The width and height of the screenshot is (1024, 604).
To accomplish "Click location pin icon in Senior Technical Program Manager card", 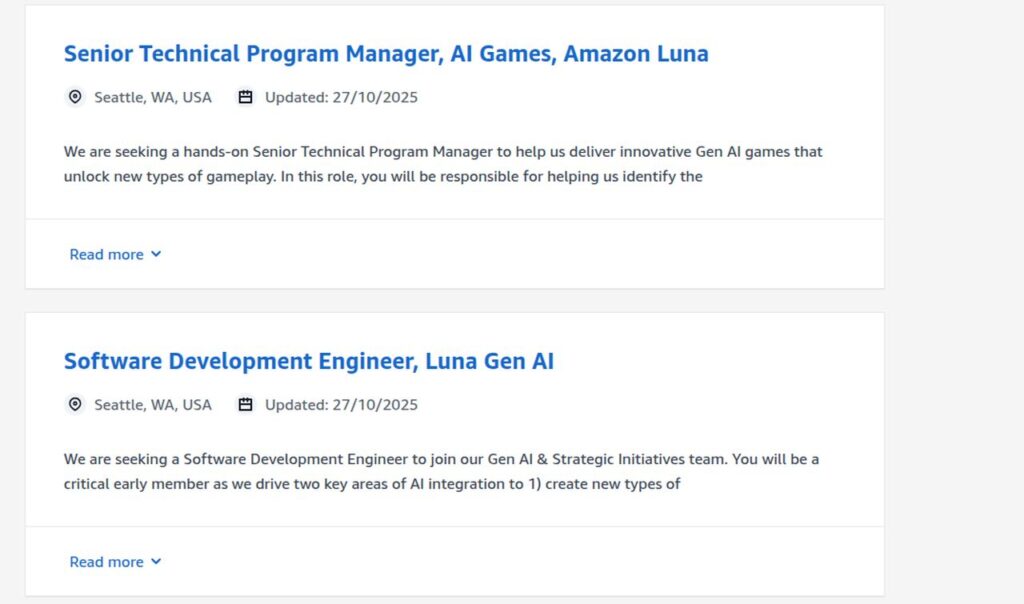I will click(75, 97).
